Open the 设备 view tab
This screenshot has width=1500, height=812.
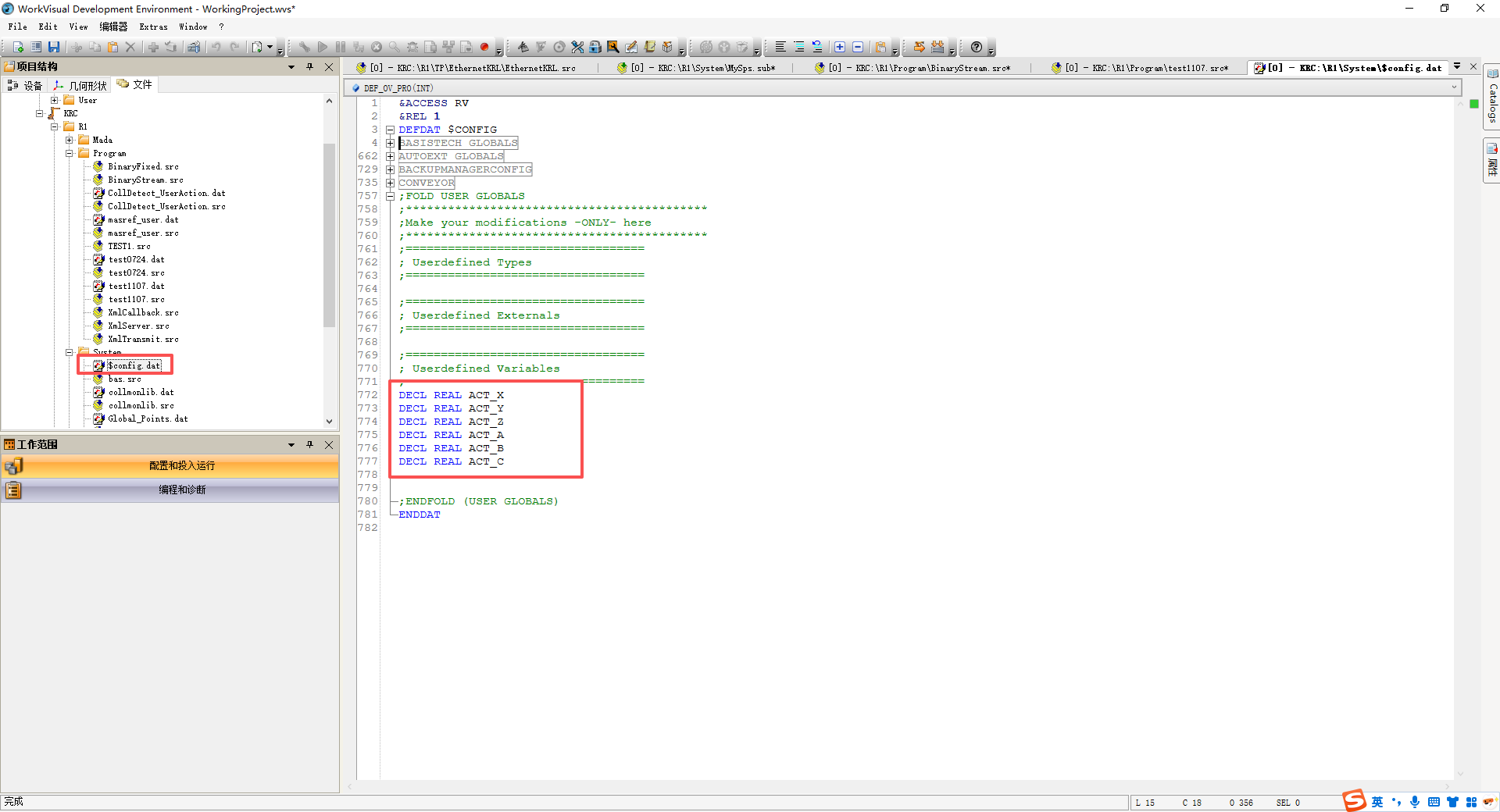click(x=24, y=85)
